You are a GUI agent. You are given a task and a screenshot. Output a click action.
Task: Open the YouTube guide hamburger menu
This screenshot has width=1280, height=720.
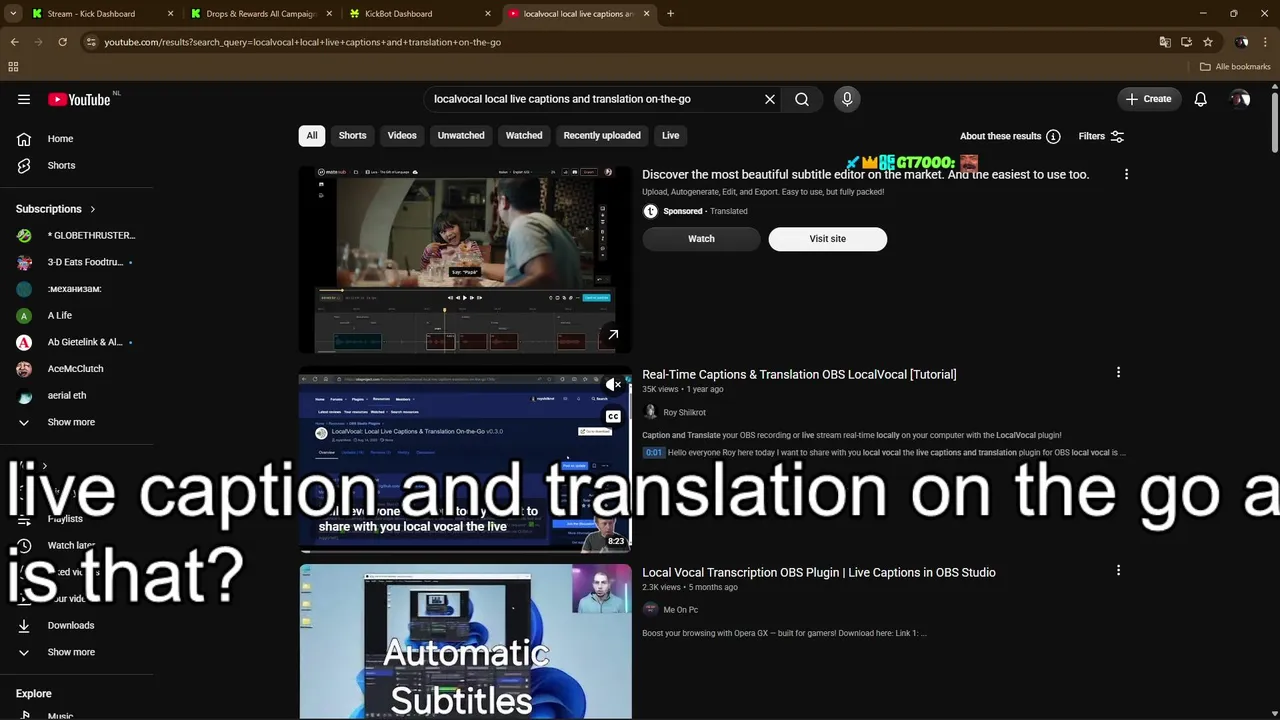pos(24,99)
